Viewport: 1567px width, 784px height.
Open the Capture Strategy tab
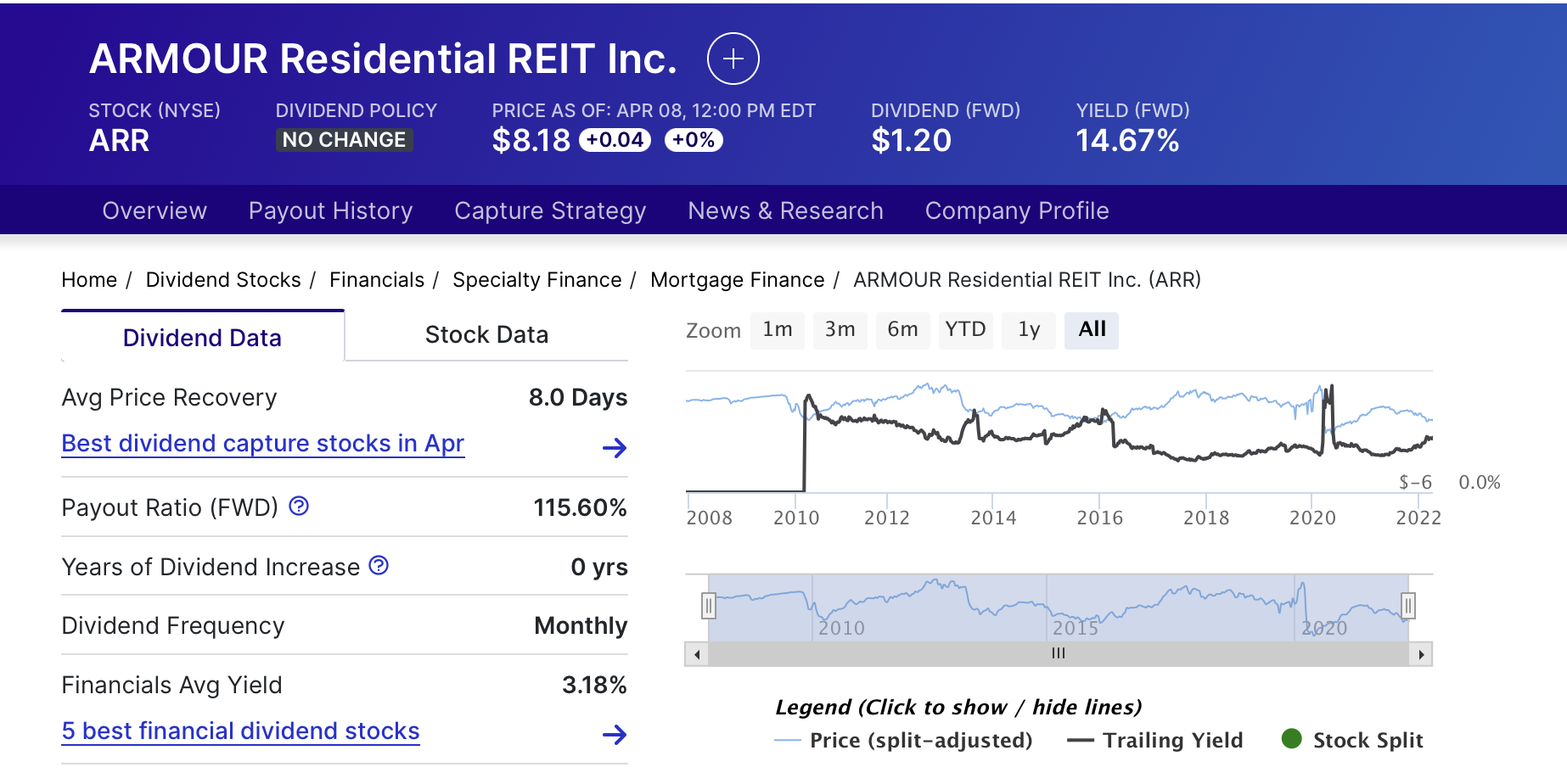550,210
